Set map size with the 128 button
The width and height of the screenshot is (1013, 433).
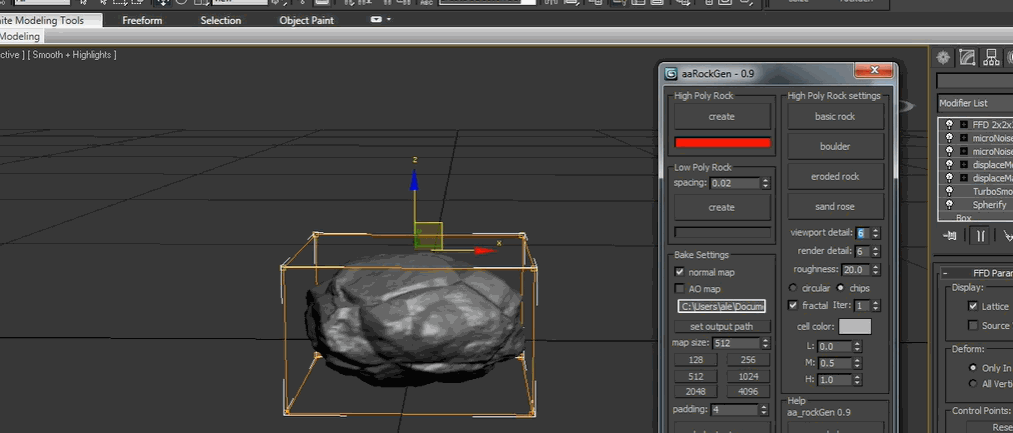[696, 360]
